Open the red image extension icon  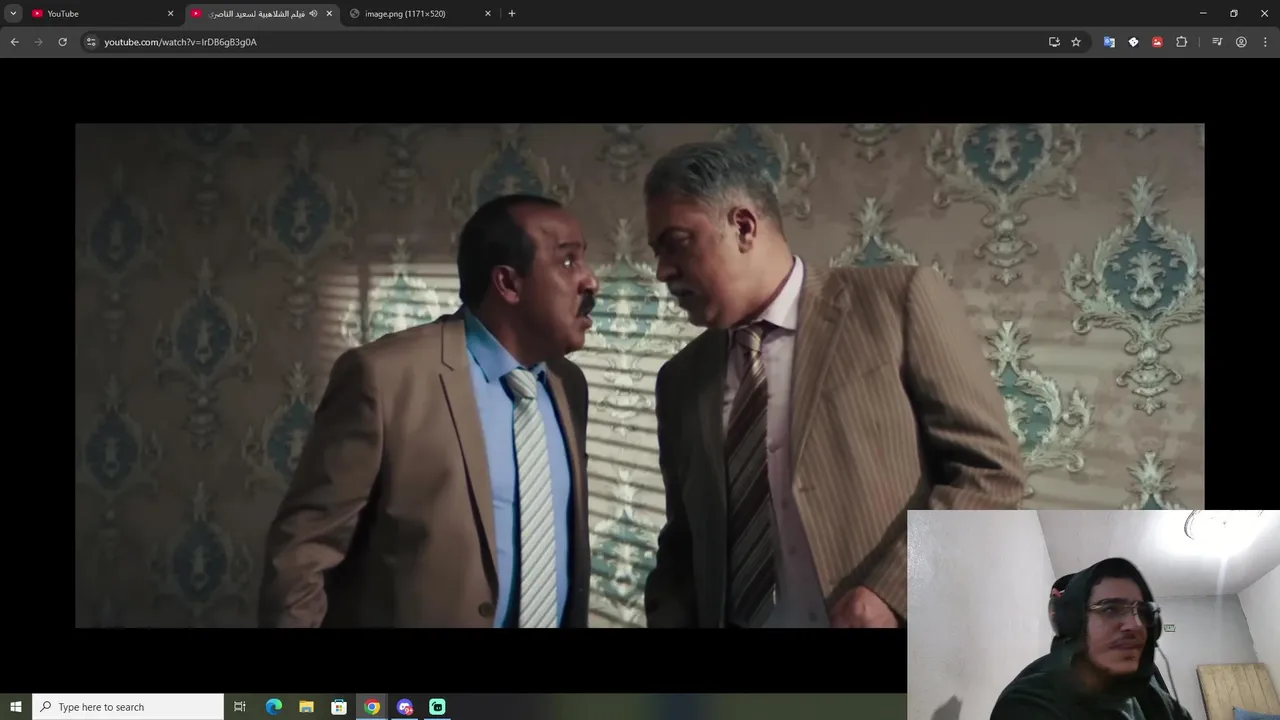pyautogui.click(x=1157, y=42)
